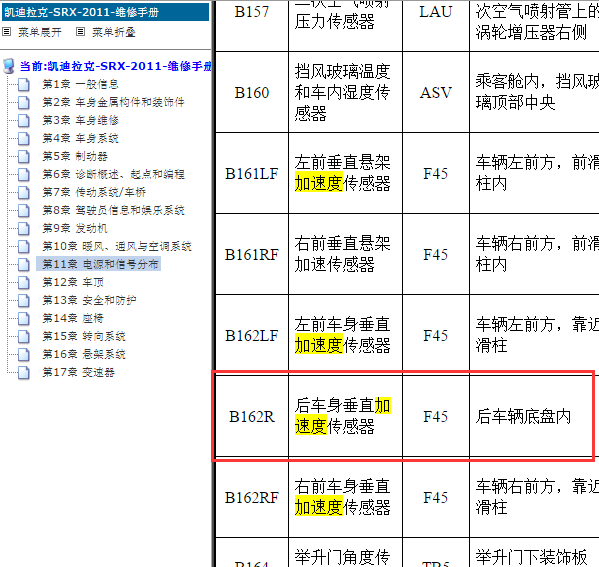Image resolution: width=599 pixels, height=567 pixels.
Task: Go to 第17章 变速器
Action: (78, 372)
